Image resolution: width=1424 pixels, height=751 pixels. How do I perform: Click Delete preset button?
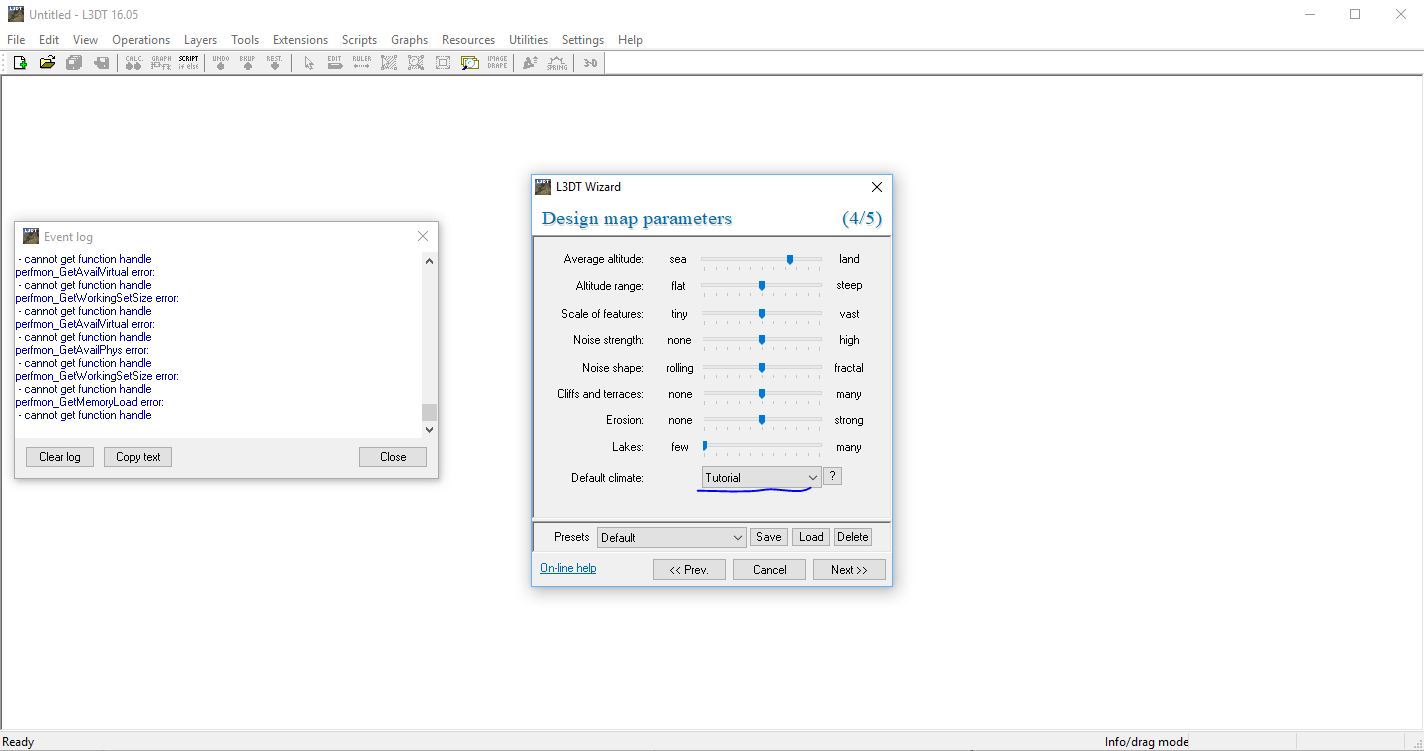[x=852, y=537]
